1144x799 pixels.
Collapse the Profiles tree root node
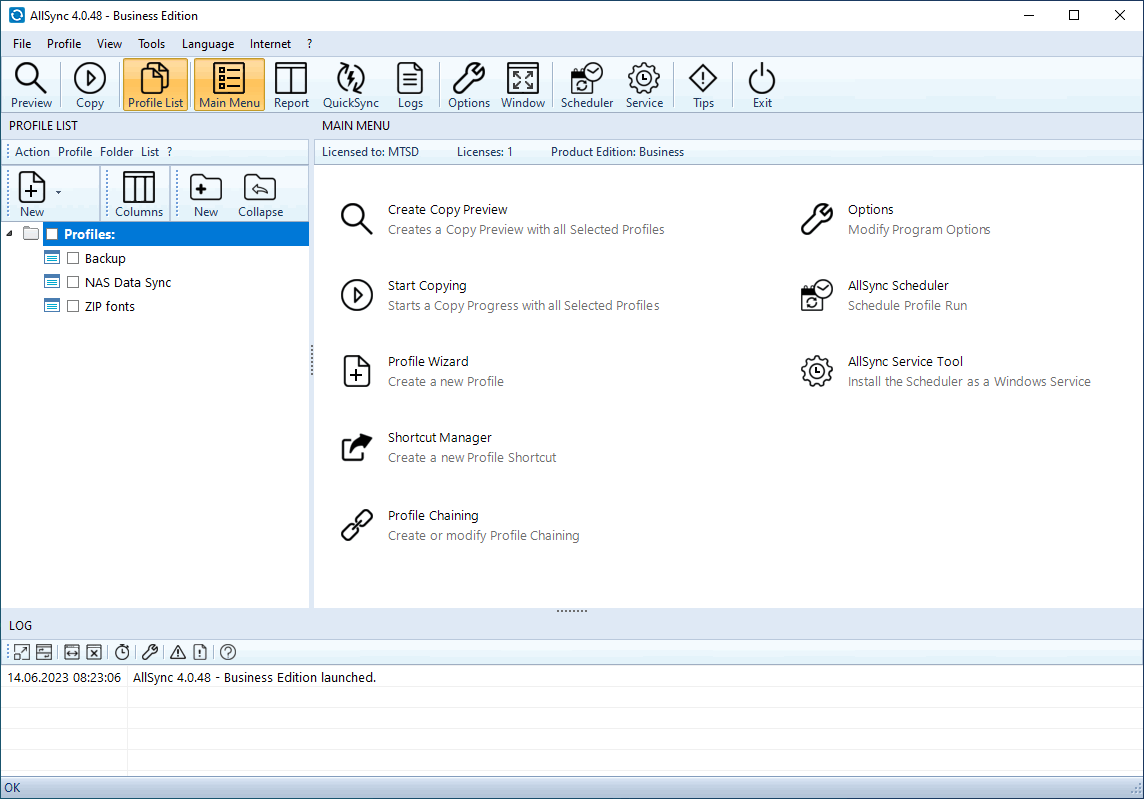click(x=10, y=234)
